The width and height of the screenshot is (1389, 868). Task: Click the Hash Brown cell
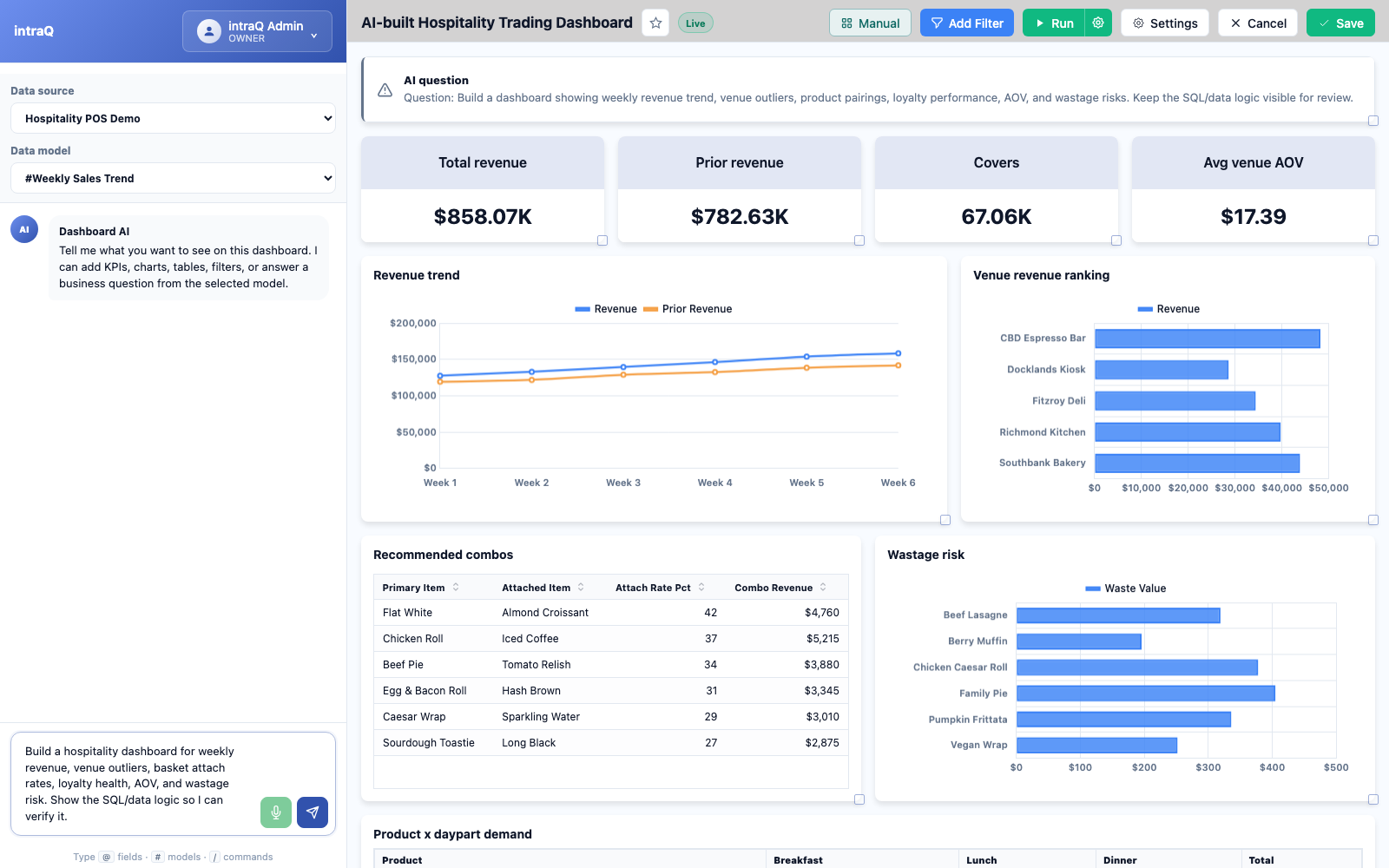coord(531,691)
